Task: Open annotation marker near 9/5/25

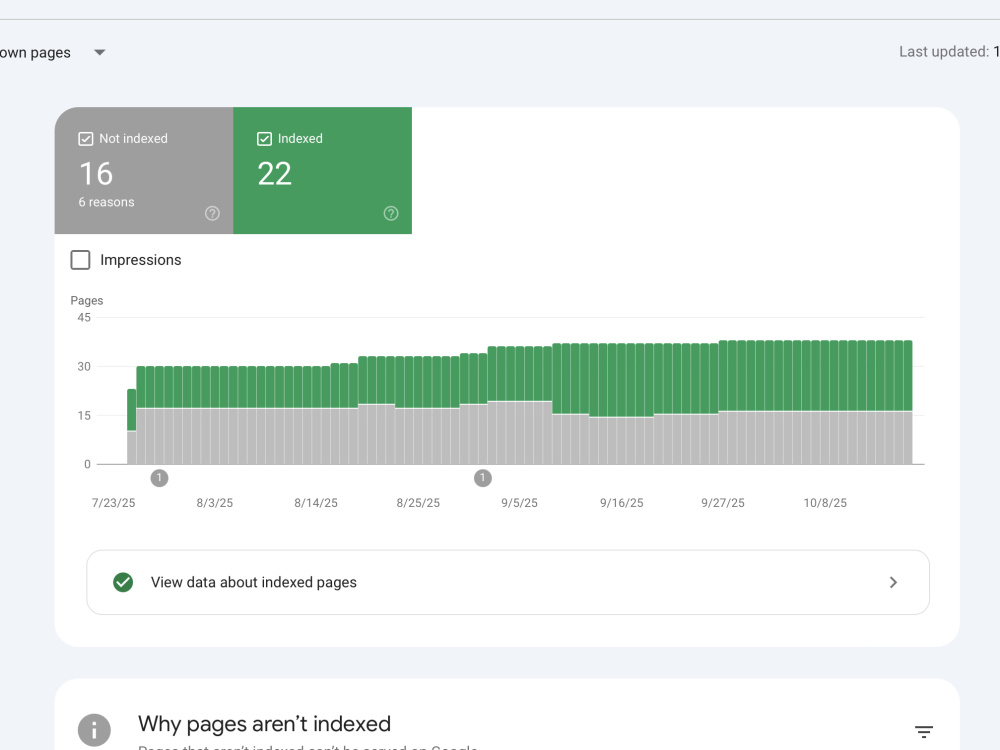Action: coord(483,478)
